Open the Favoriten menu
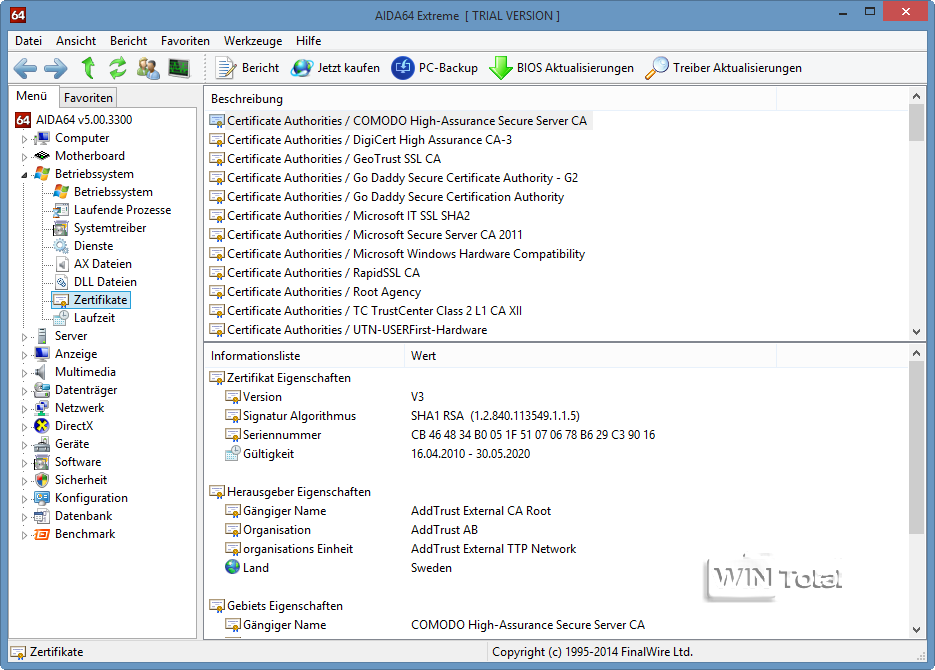The width and height of the screenshot is (935, 670). (185, 41)
